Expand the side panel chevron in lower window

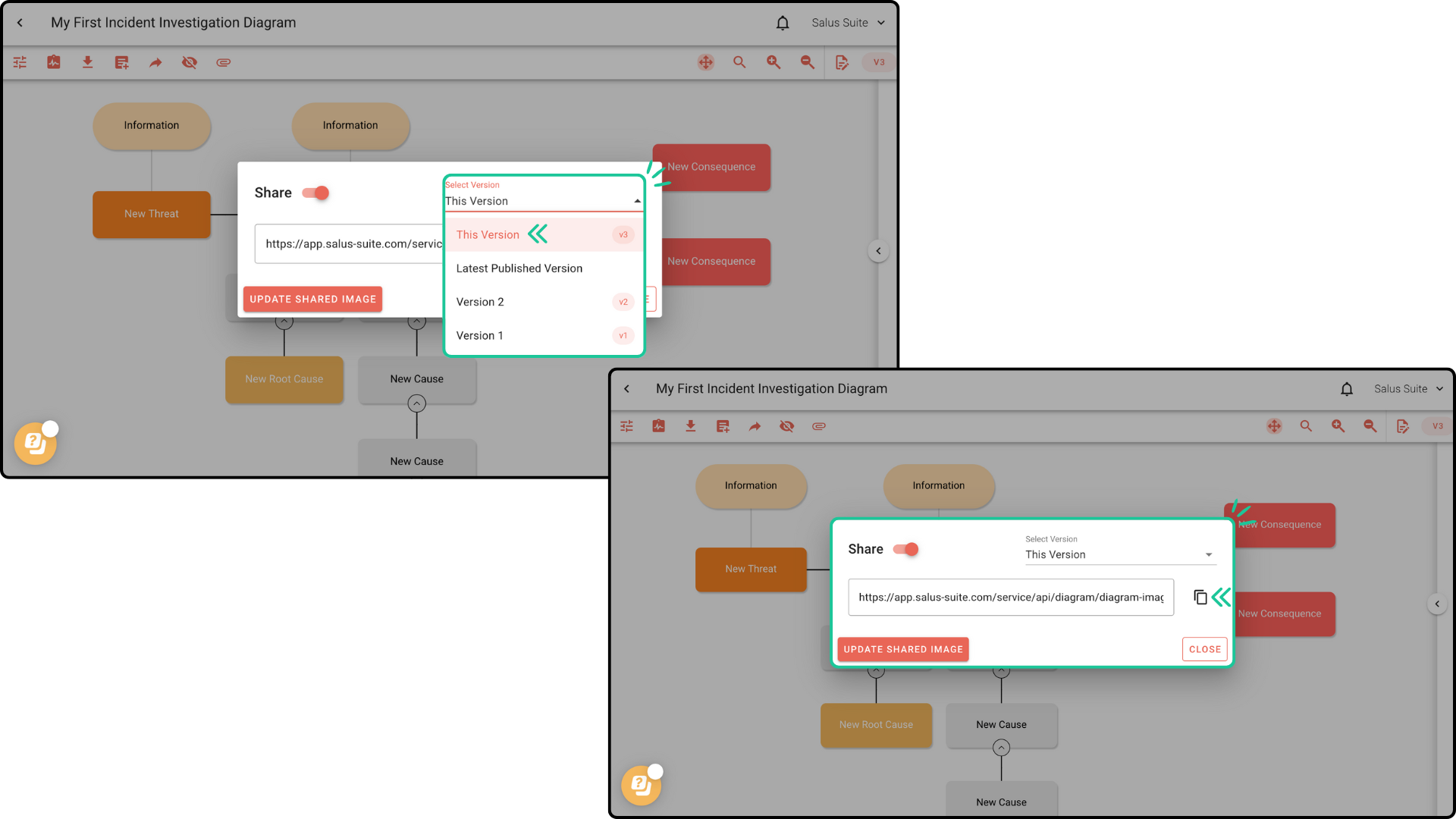[1437, 604]
